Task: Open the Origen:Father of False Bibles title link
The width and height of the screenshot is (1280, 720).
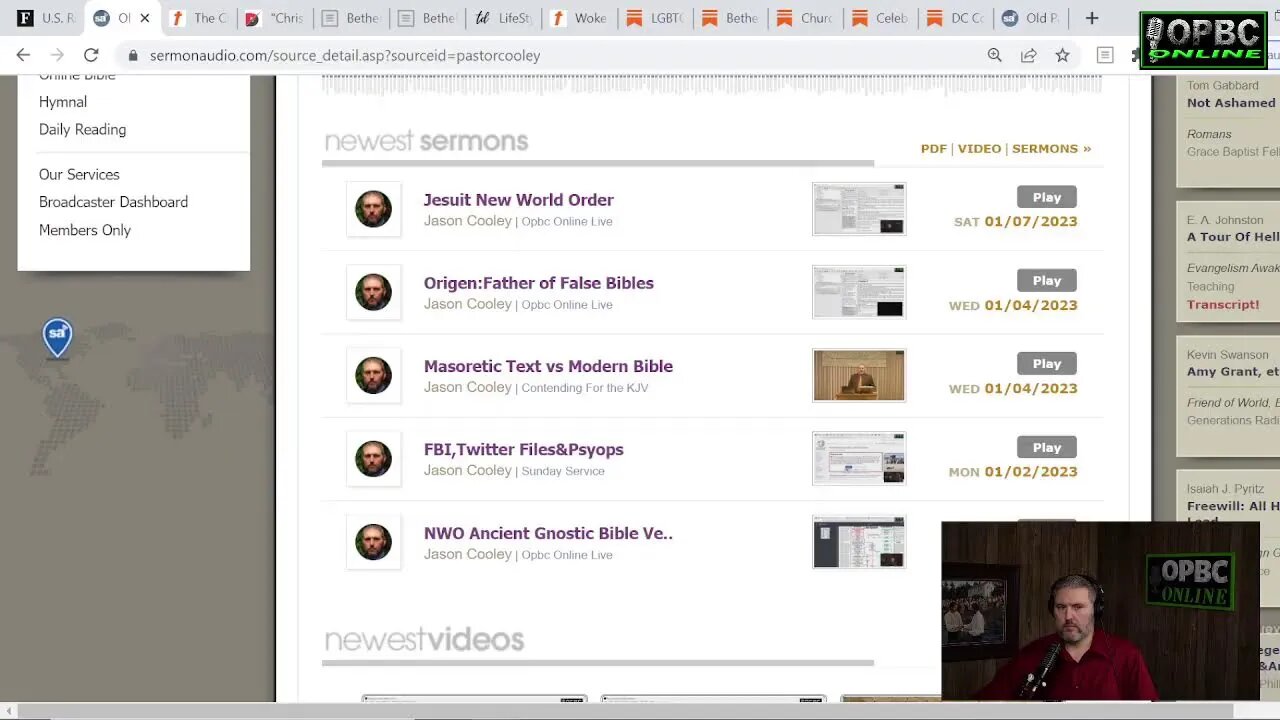Action: tap(538, 283)
